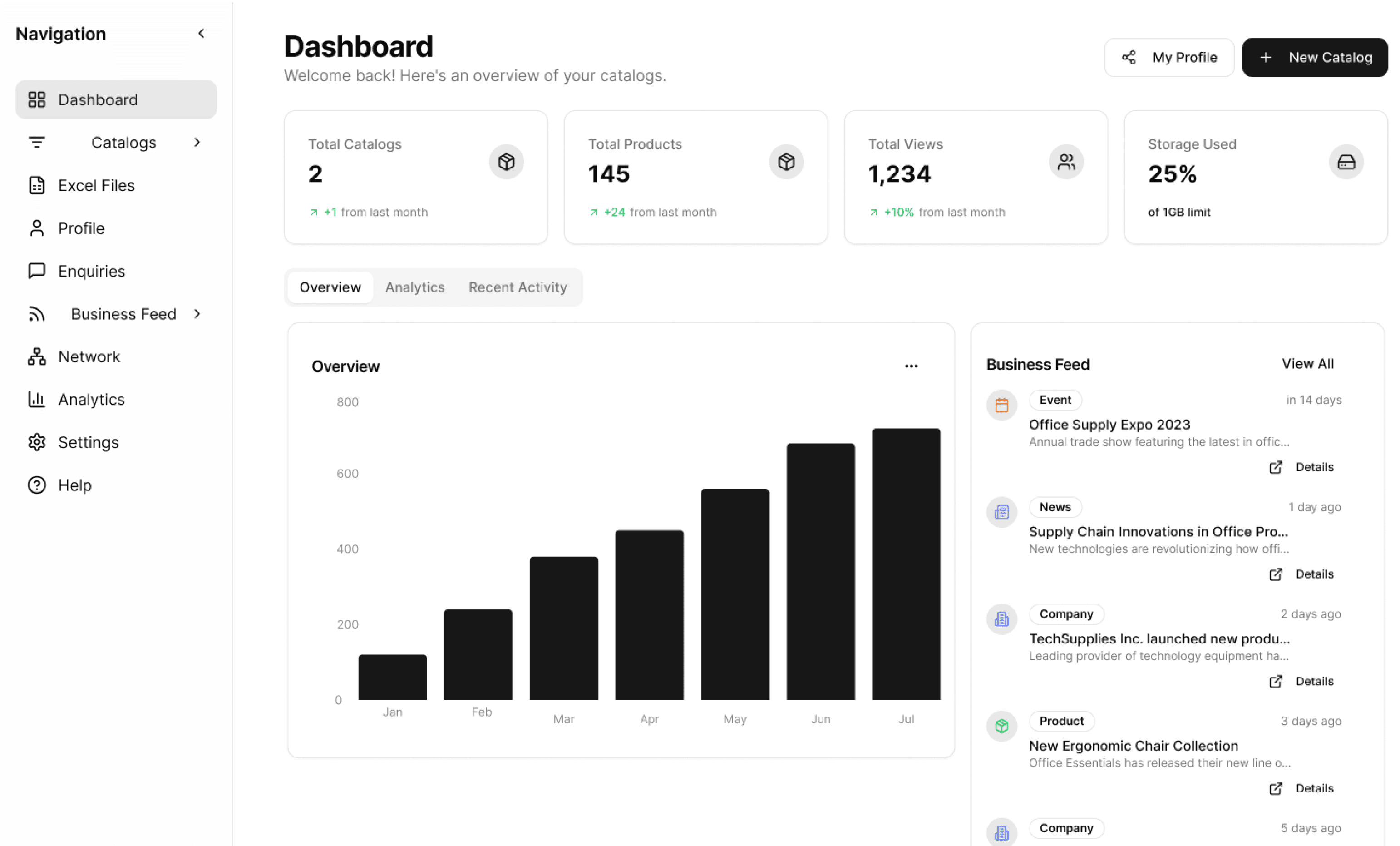Image resolution: width=1400 pixels, height=846 pixels.
Task: Click the Product package icon
Action: (x=1002, y=726)
